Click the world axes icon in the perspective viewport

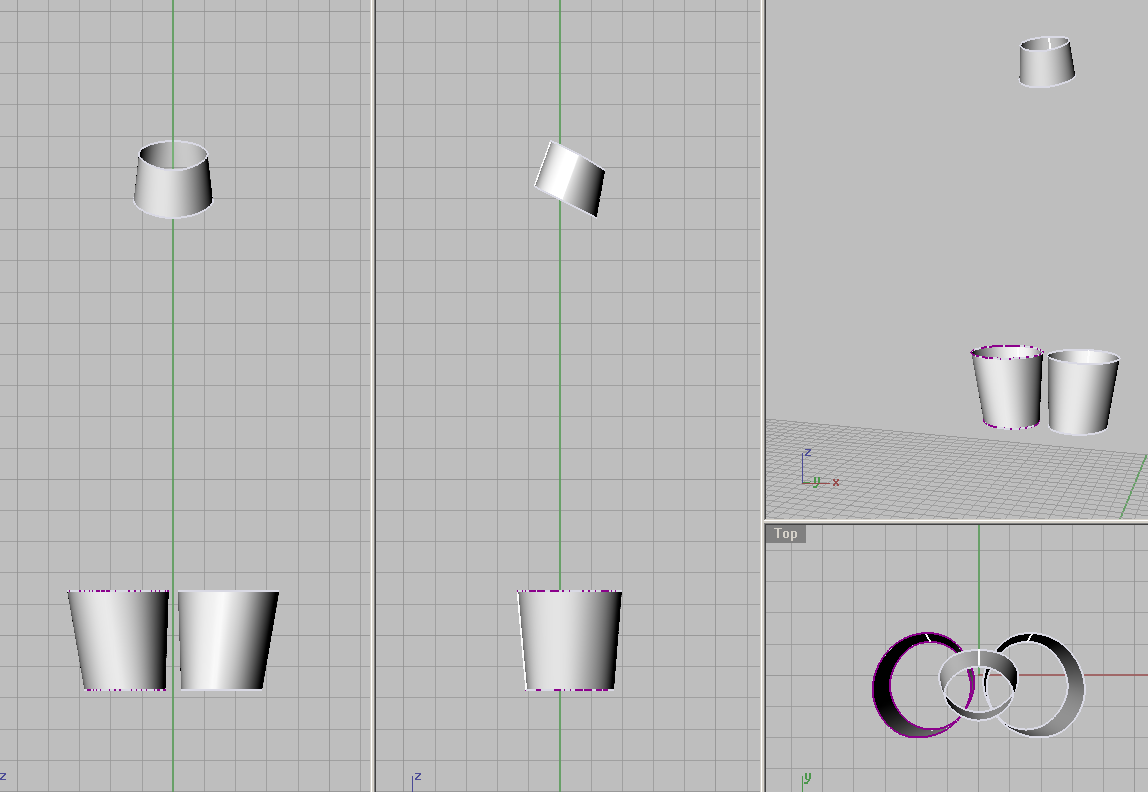[819, 469]
